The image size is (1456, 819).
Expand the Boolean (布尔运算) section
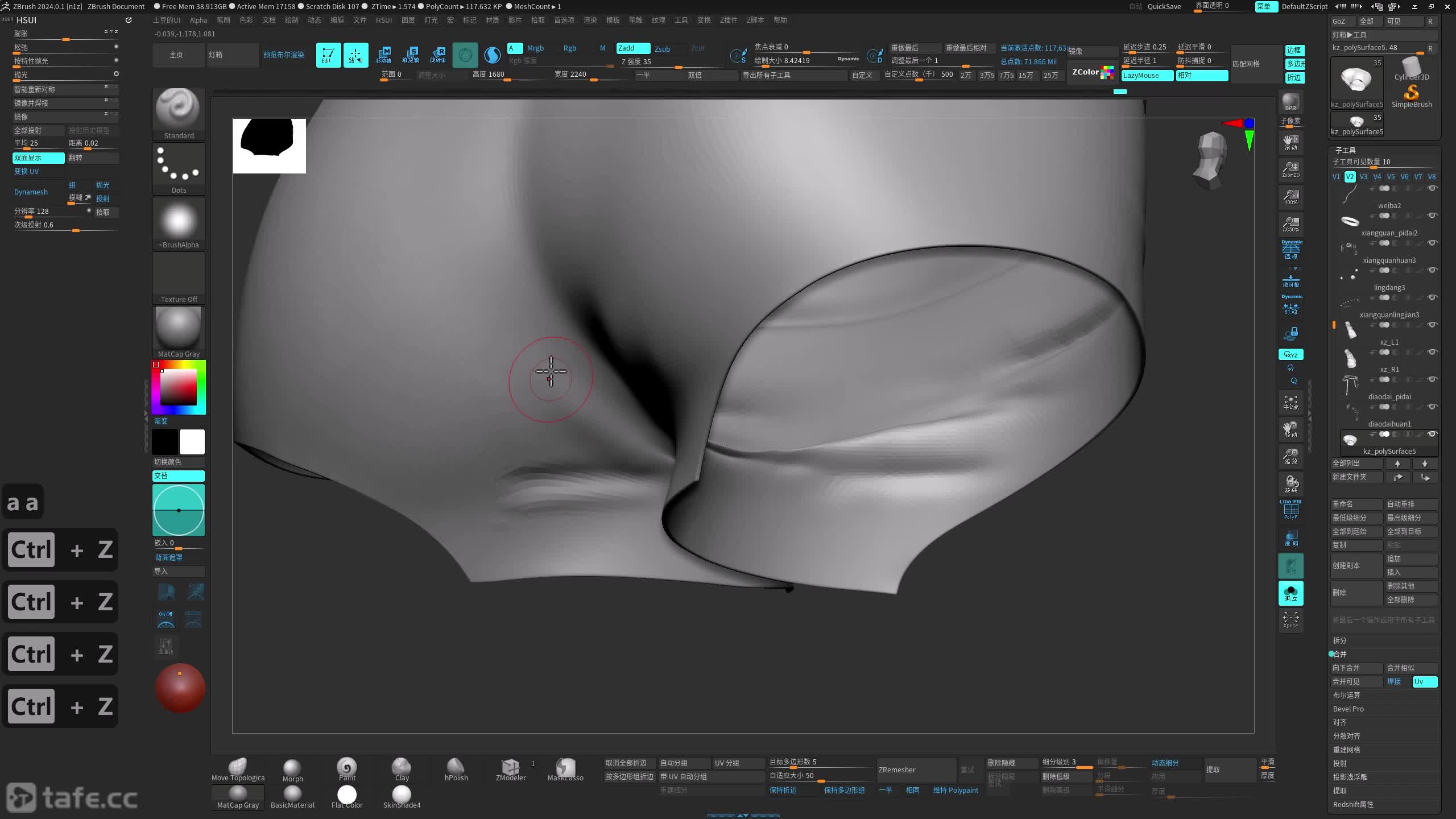(1347, 695)
